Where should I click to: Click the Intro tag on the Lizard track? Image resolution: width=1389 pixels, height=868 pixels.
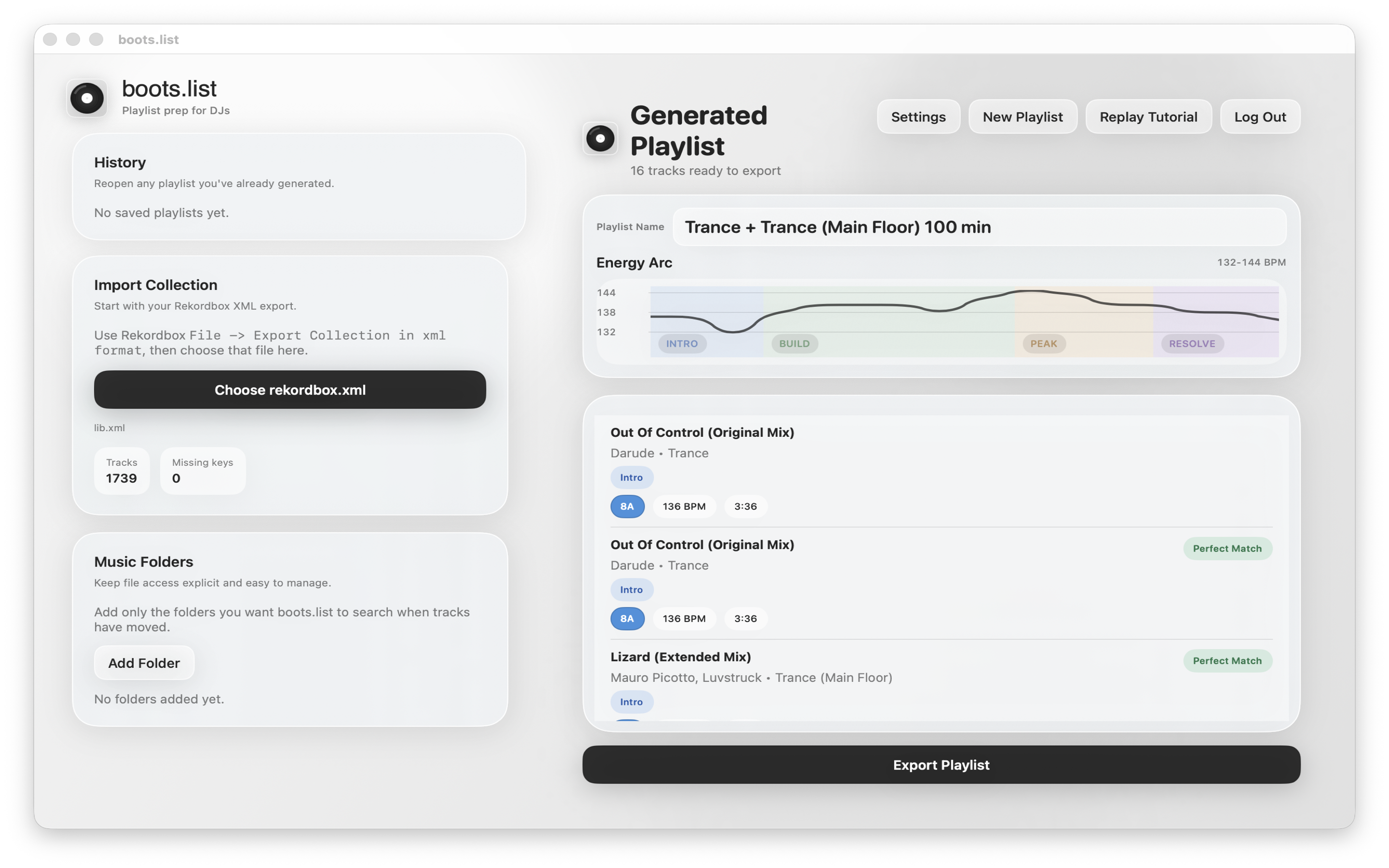point(631,702)
